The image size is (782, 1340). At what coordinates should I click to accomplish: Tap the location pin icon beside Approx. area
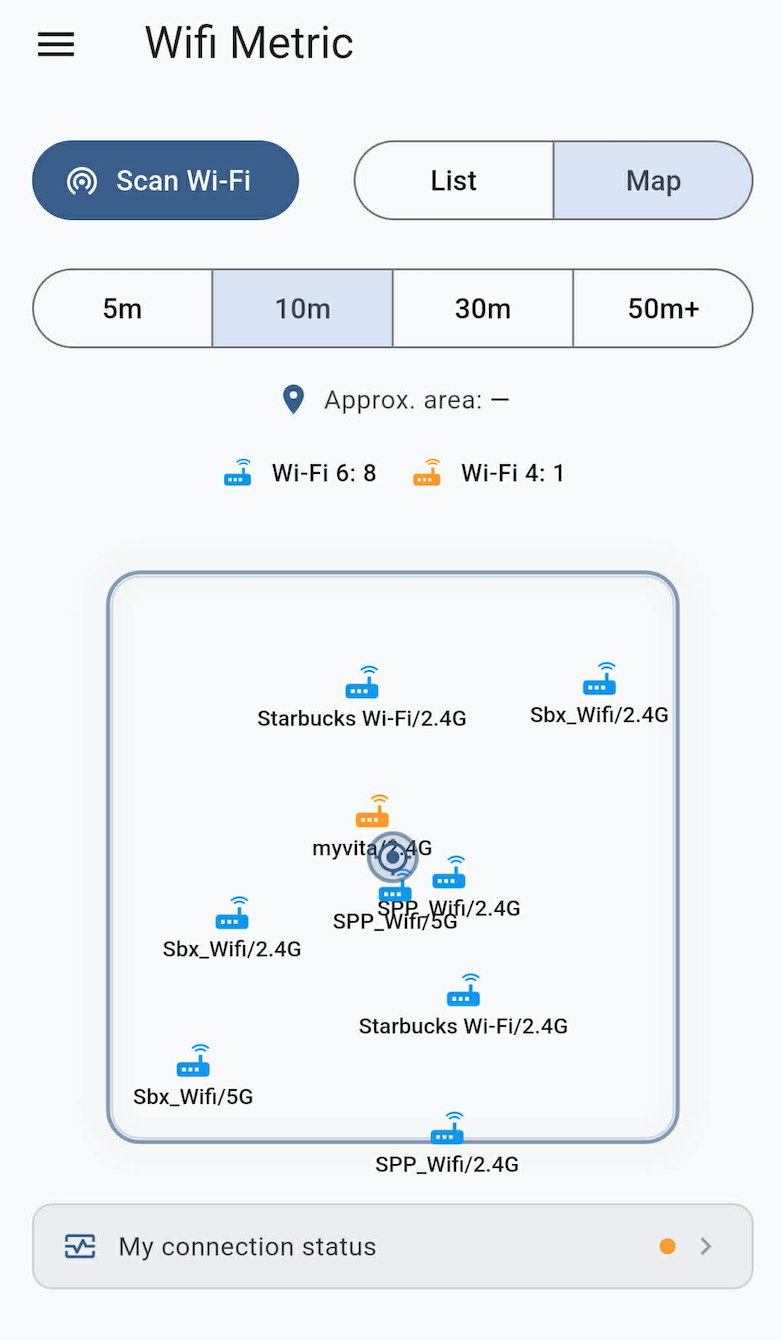(293, 400)
